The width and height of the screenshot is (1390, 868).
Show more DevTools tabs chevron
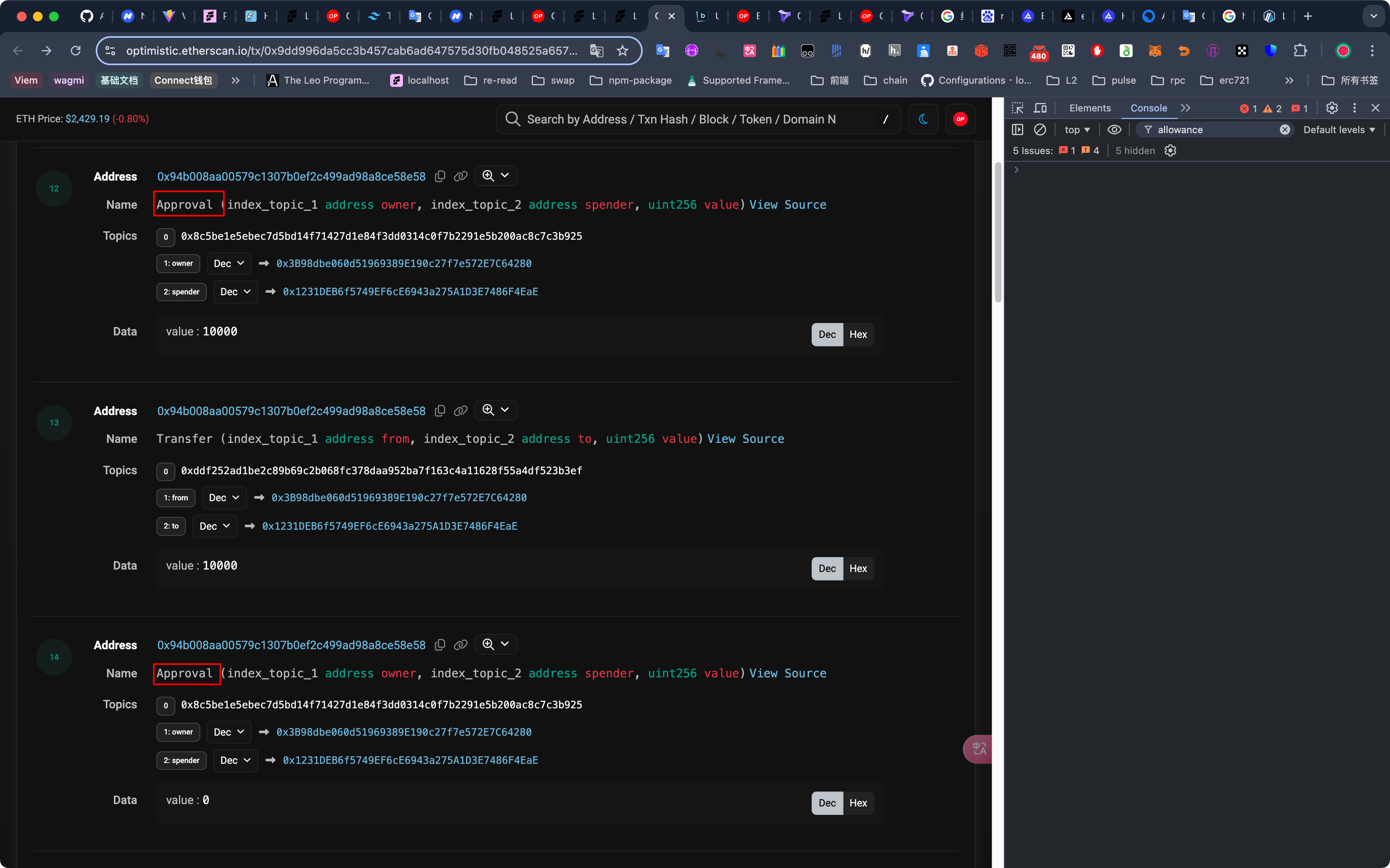click(x=1186, y=108)
